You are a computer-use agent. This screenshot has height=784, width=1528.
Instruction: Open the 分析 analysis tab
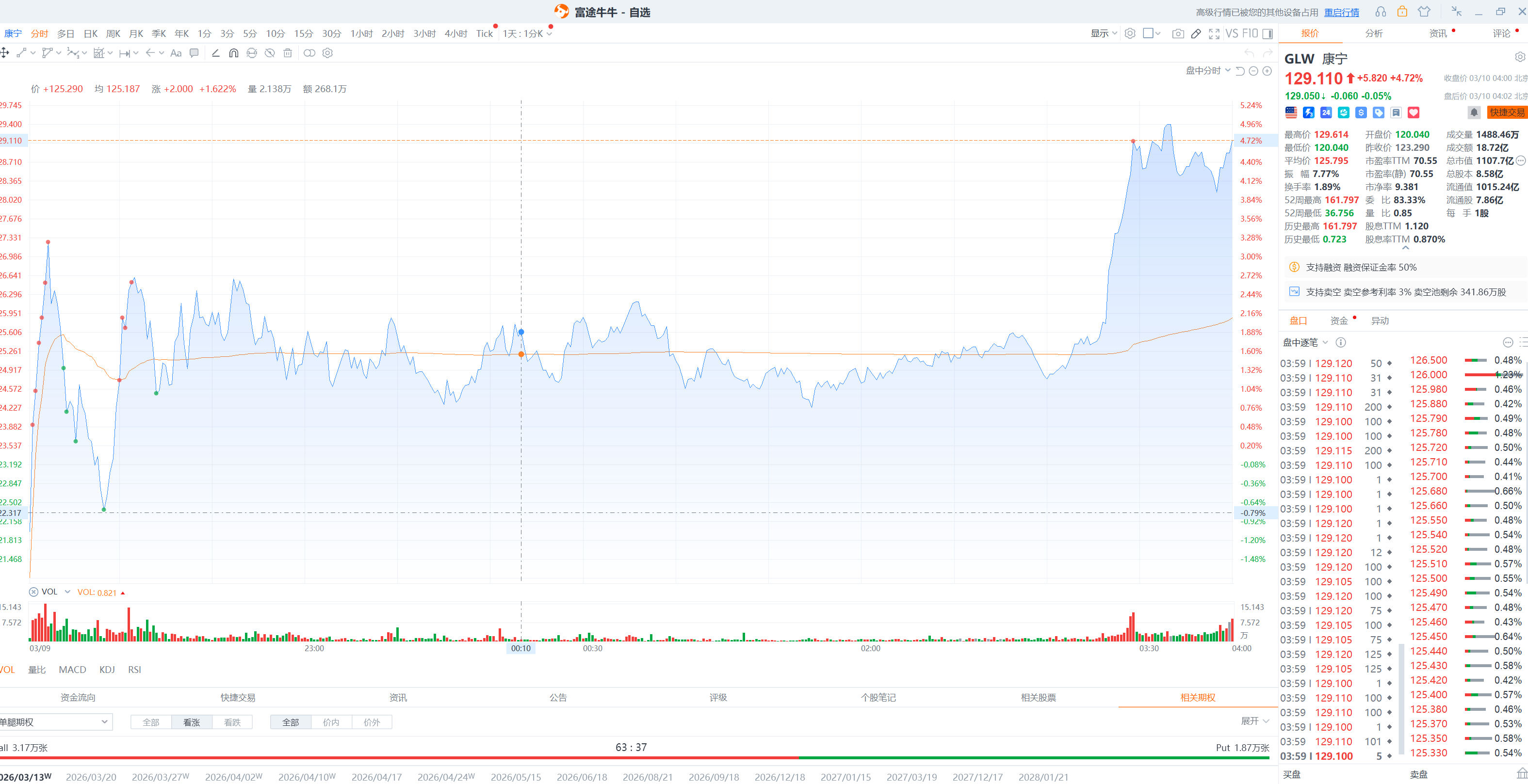[1373, 34]
